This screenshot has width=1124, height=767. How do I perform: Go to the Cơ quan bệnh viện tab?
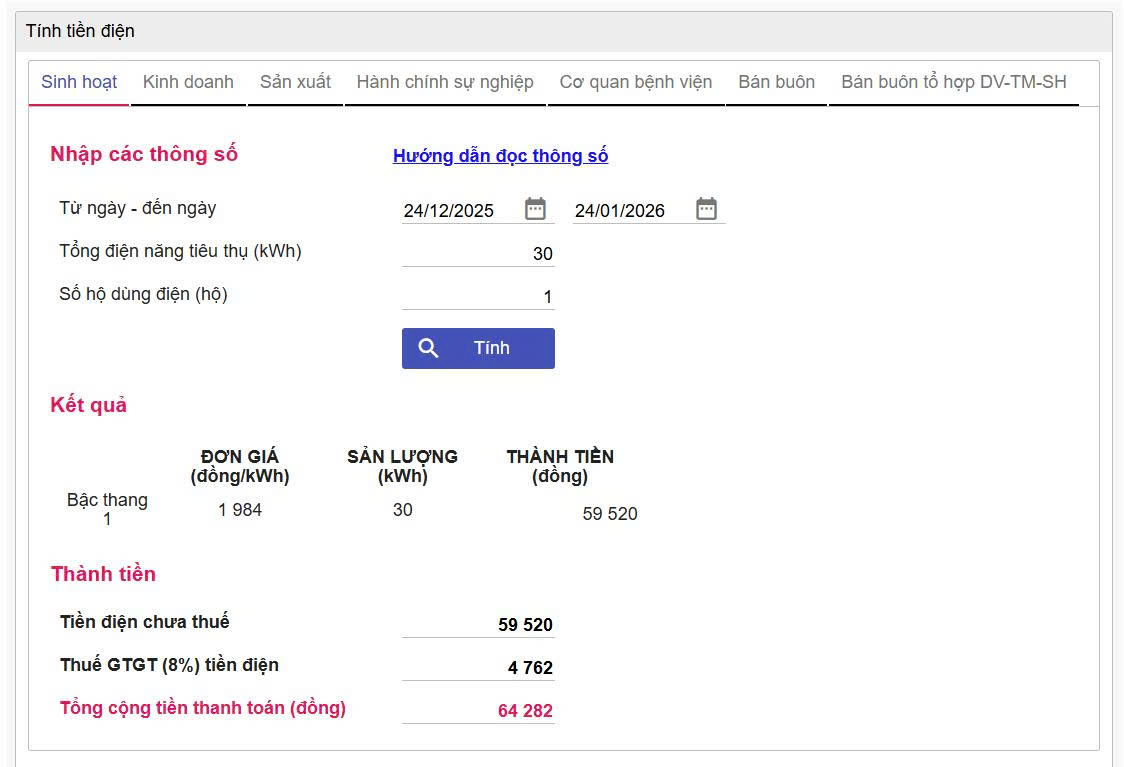[636, 82]
